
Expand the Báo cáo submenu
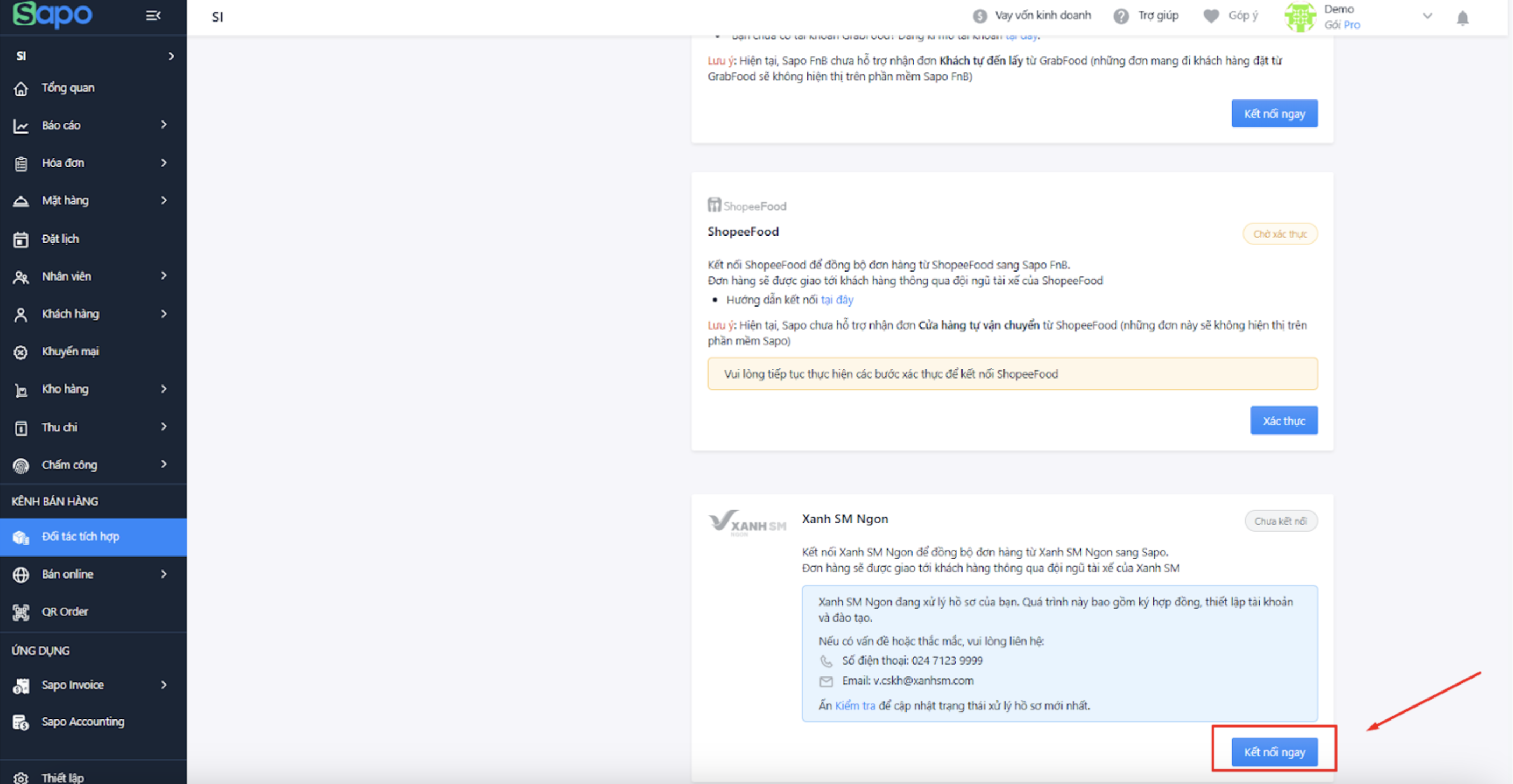tap(164, 125)
